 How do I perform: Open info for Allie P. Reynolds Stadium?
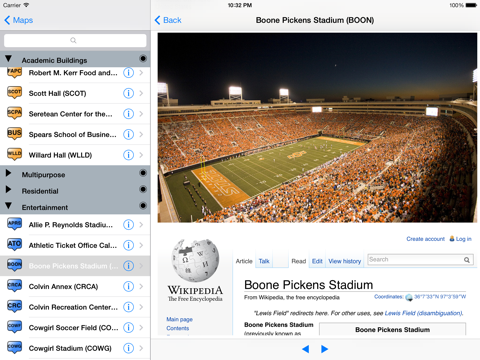[x=128, y=225]
